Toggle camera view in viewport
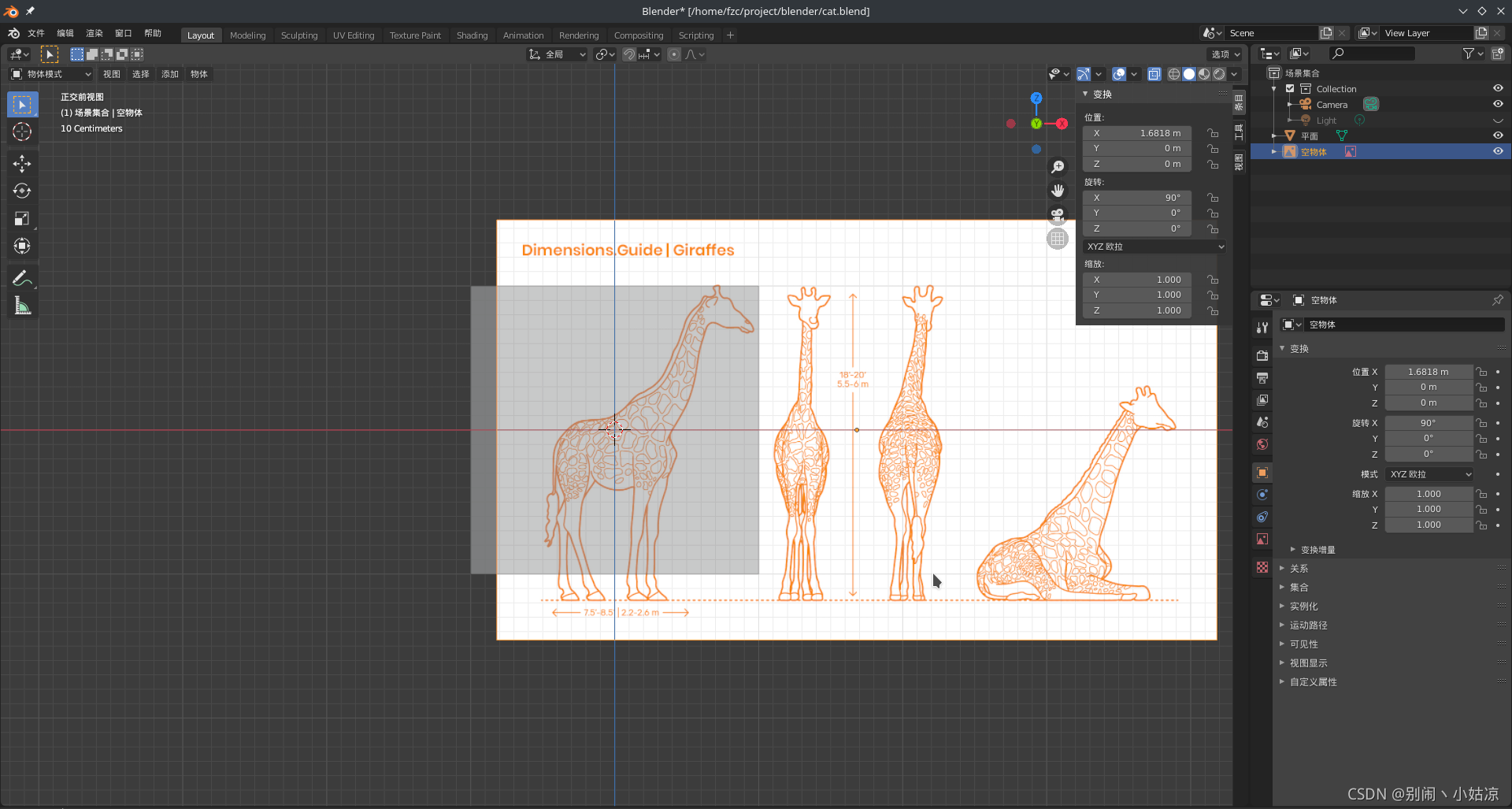The width and height of the screenshot is (1512, 809). coord(1058,214)
